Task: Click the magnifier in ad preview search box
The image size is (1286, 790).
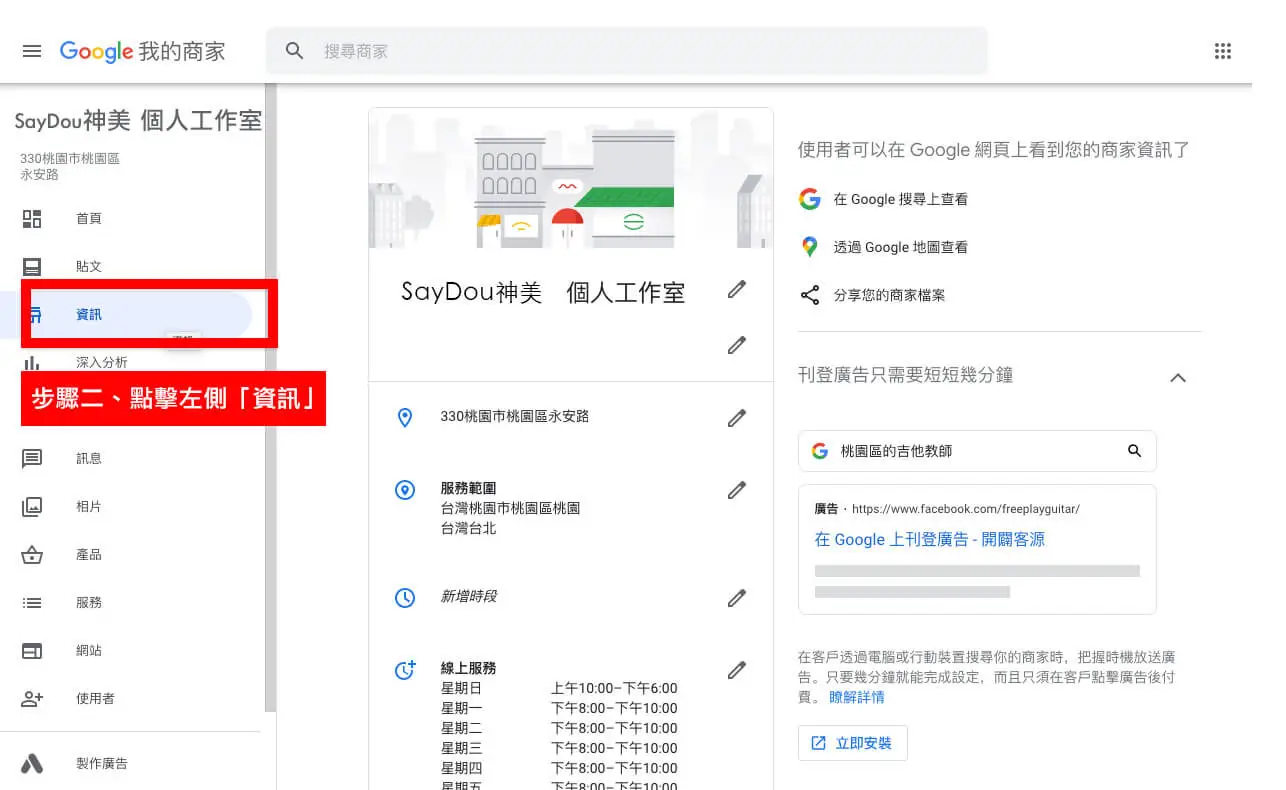Action: [1134, 451]
